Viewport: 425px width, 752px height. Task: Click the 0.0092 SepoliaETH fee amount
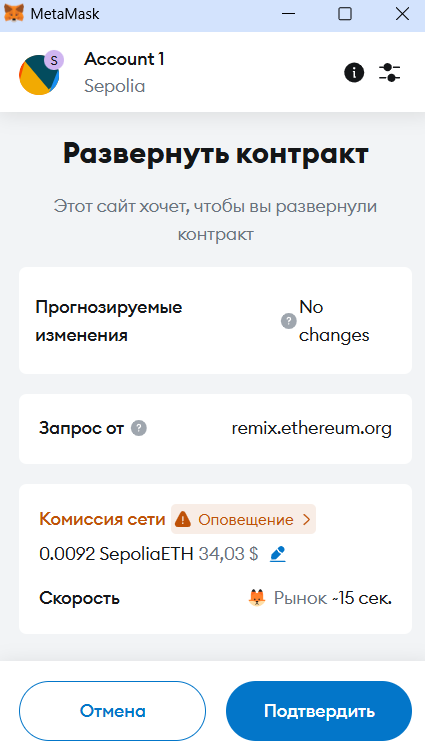(116, 554)
